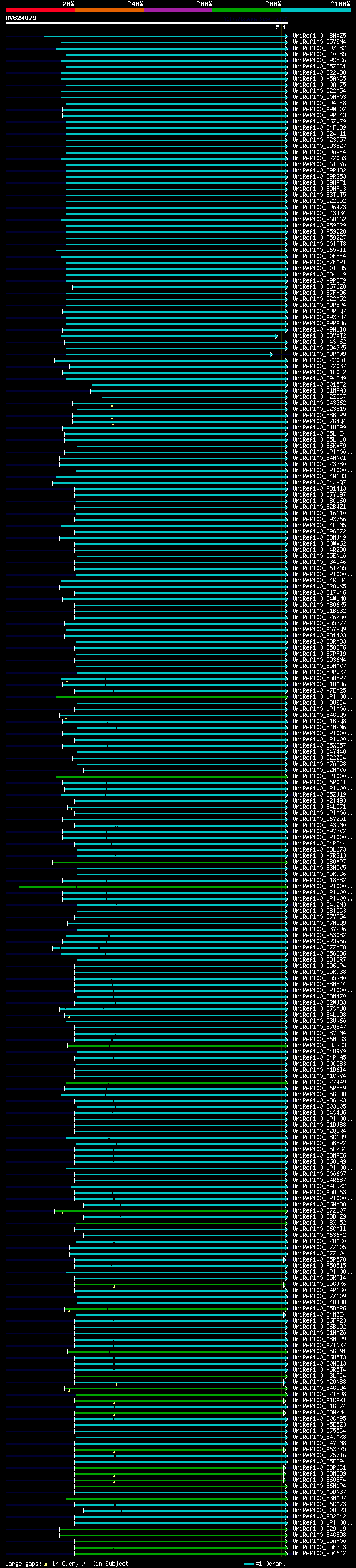The image size is (356, 1568).
Task: Select hit label UniRef100_Q43362
Action: coord(319,403)
